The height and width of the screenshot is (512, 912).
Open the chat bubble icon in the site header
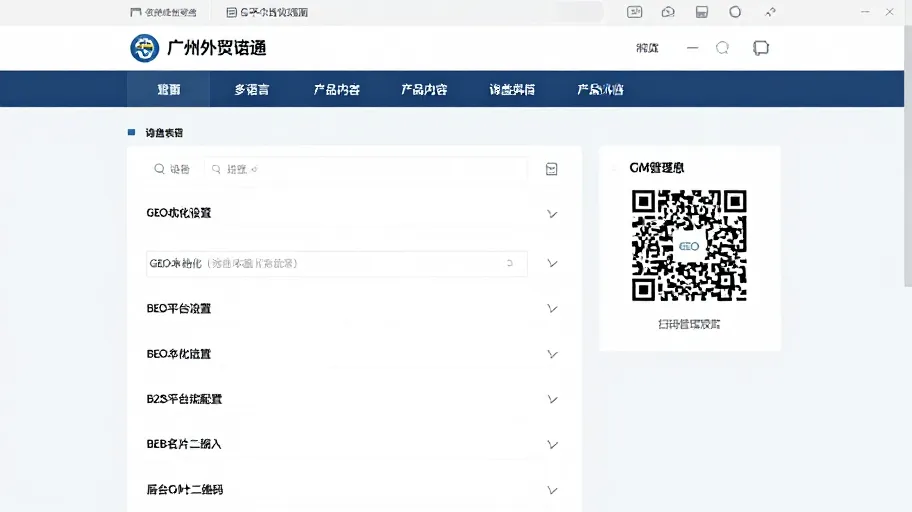[x=761, y=48]
